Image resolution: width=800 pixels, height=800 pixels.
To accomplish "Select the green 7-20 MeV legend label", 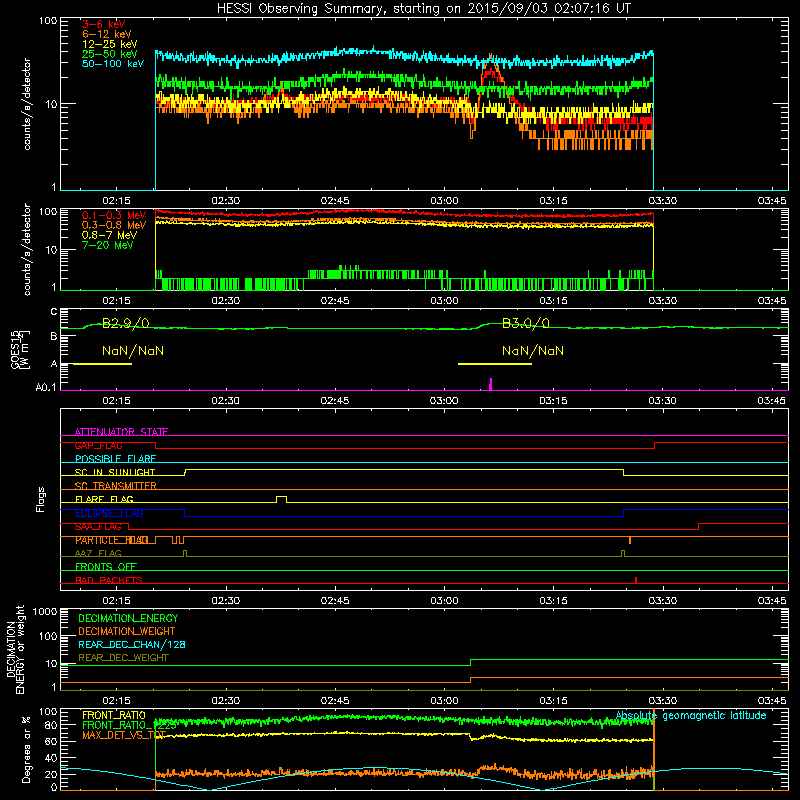I will [x=107, y=245].
